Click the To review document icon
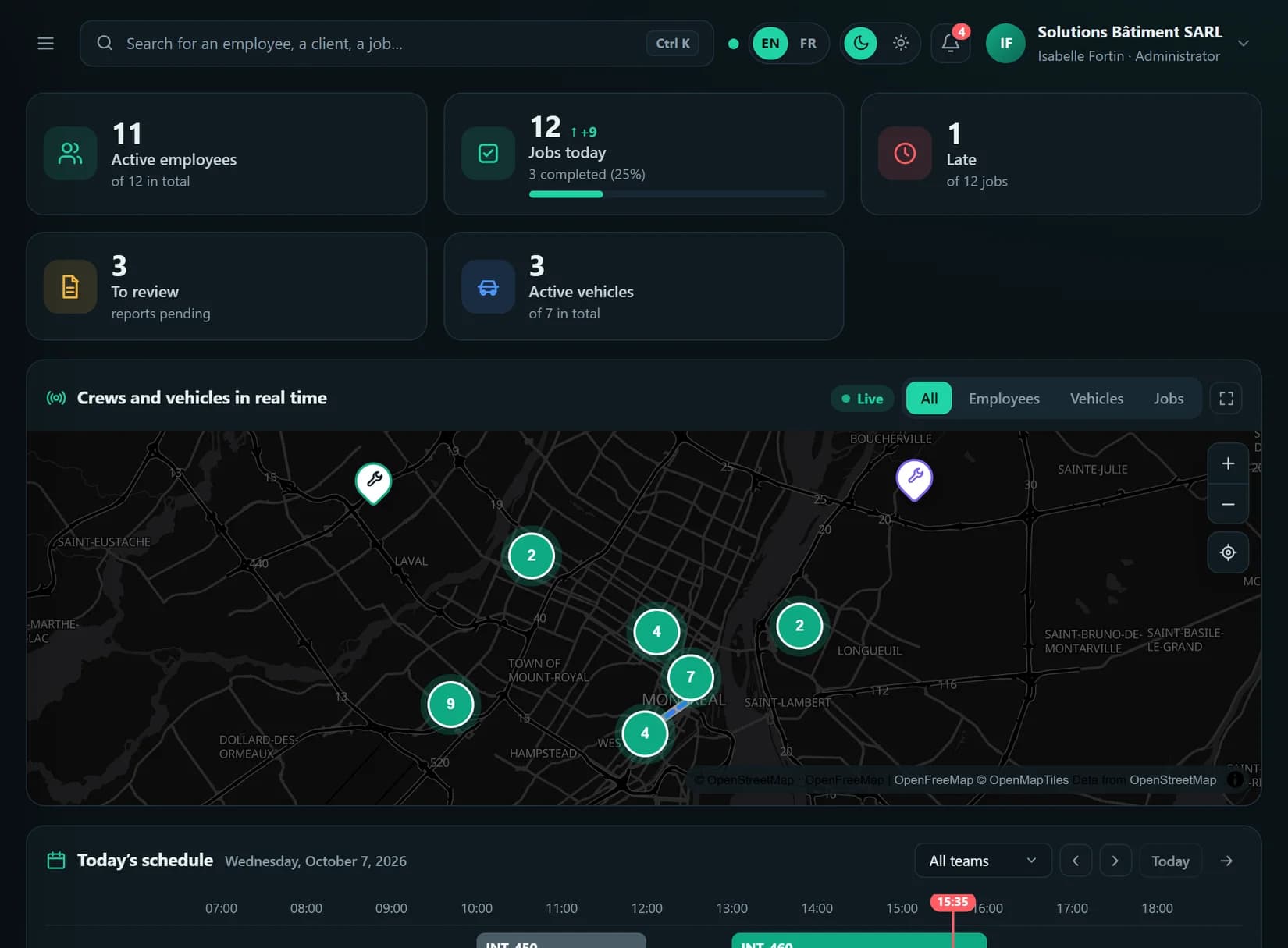This screenshot has width=1288, height=948. point(70,286)
